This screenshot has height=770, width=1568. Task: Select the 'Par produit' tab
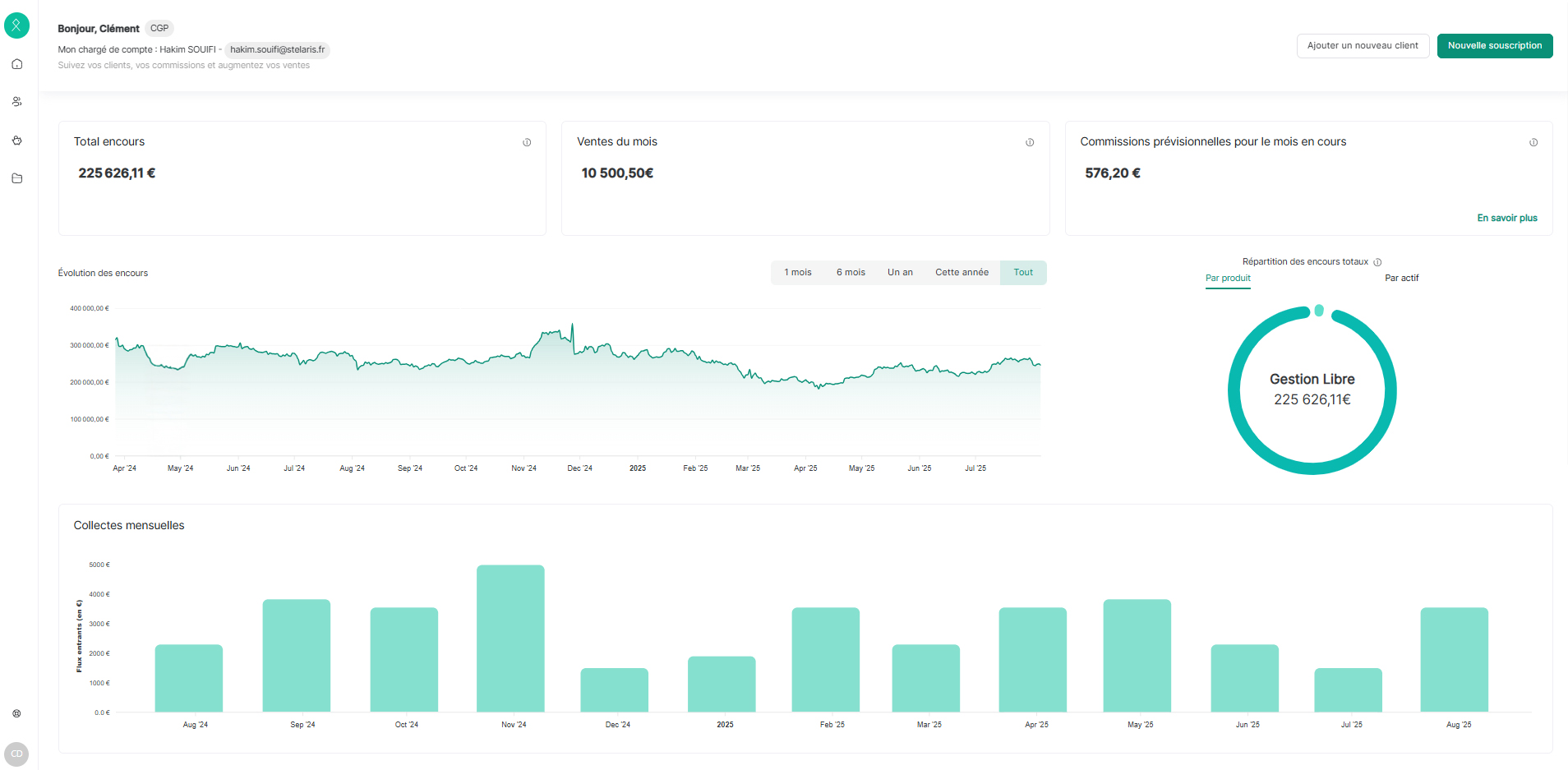tap(1228, 279)
